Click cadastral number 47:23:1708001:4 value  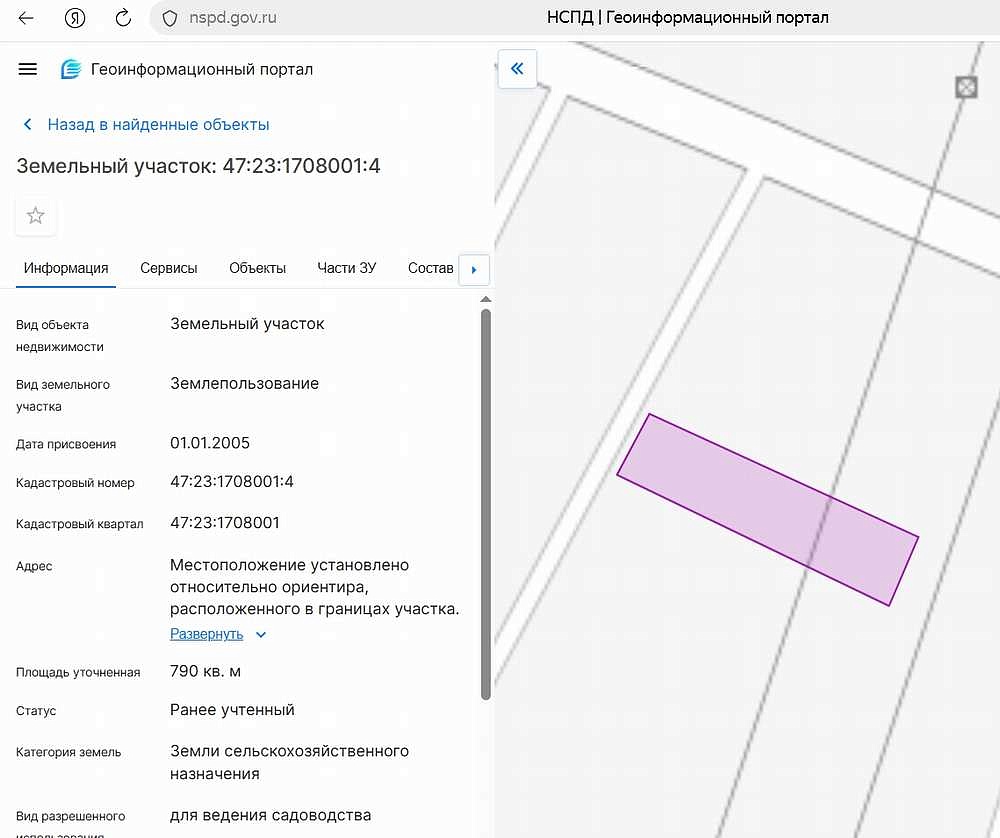click(x=232, y=481)
